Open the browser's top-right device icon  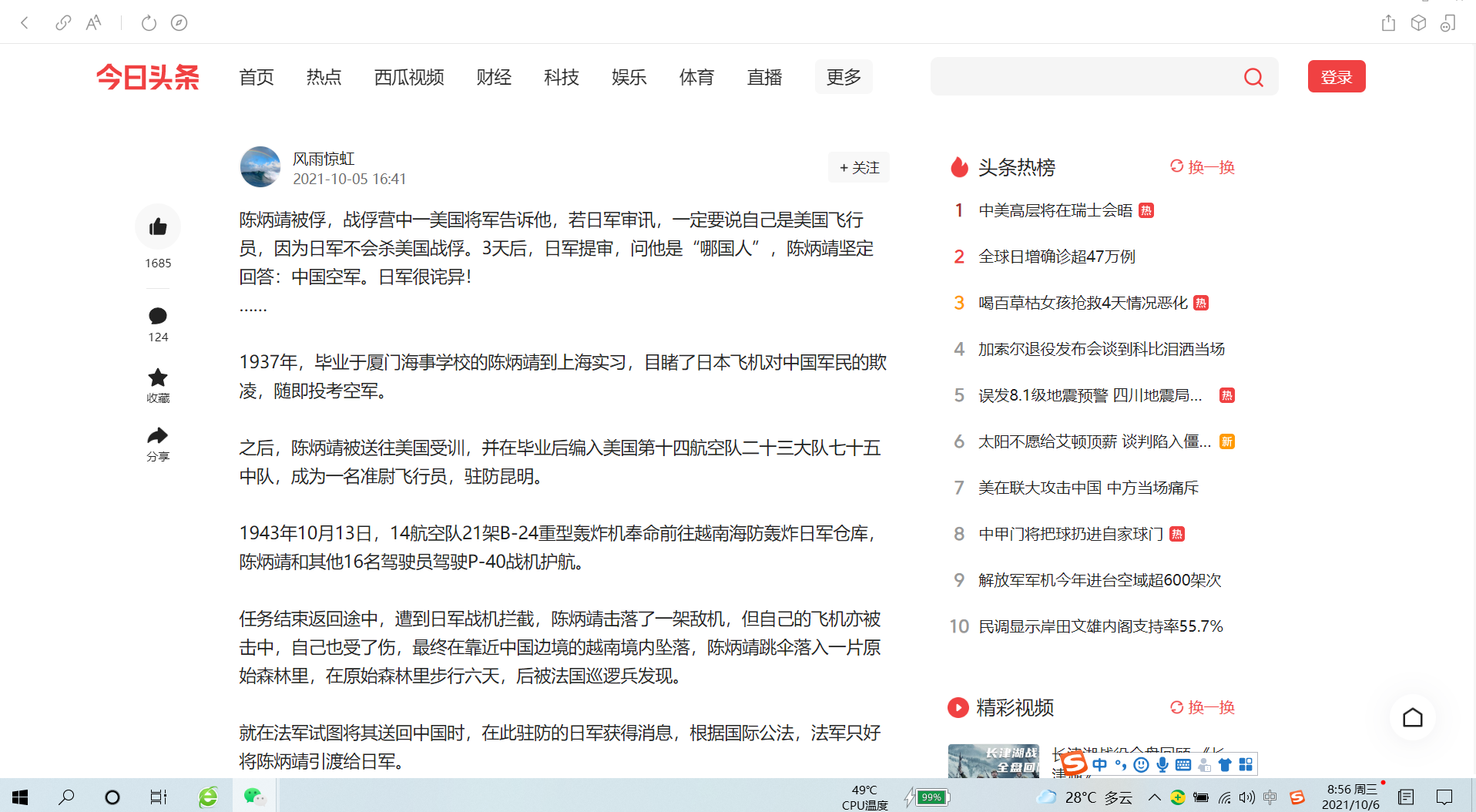click(1448, 23)
